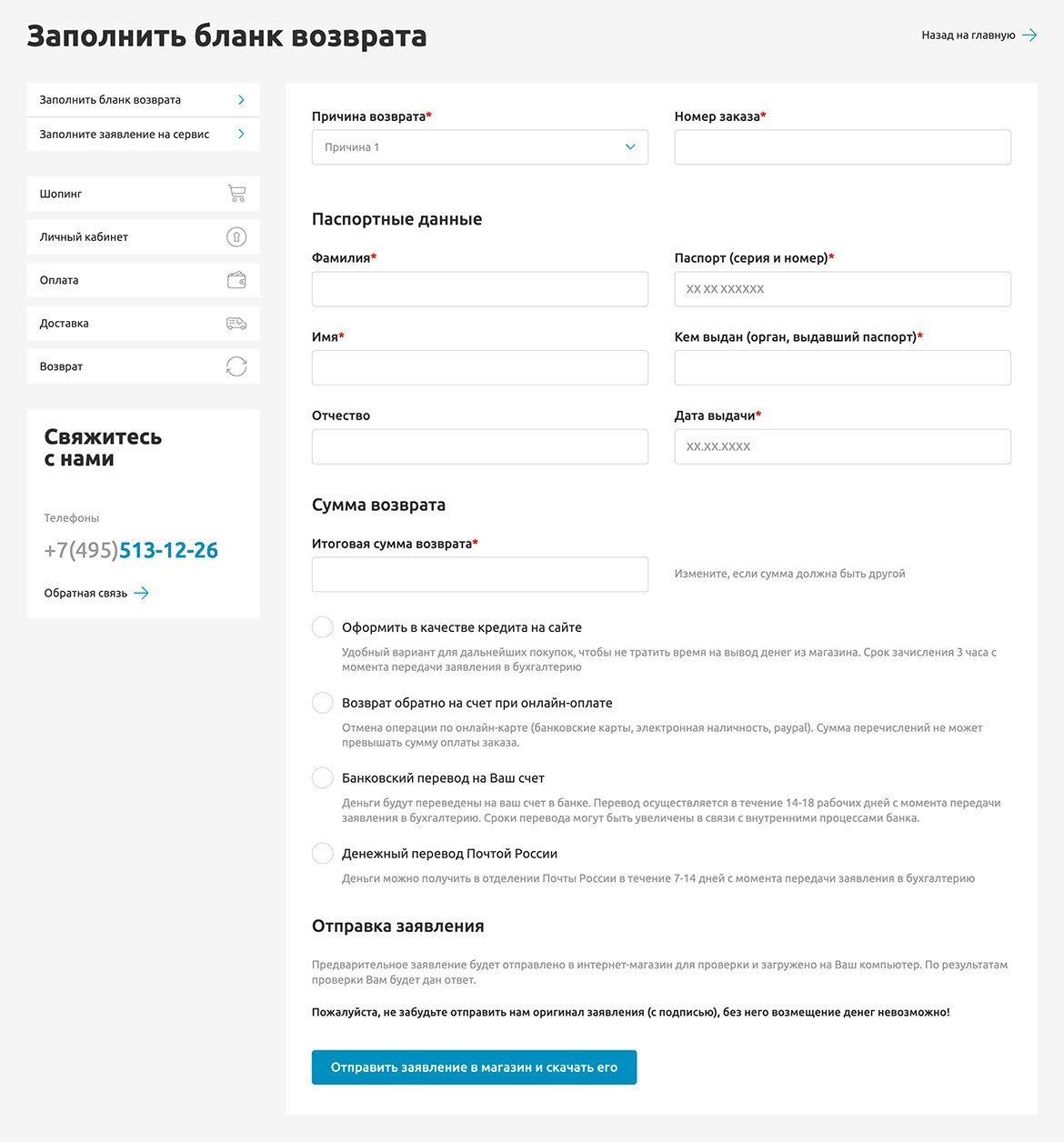Click the Номер заказа input field

click(842, 147)
